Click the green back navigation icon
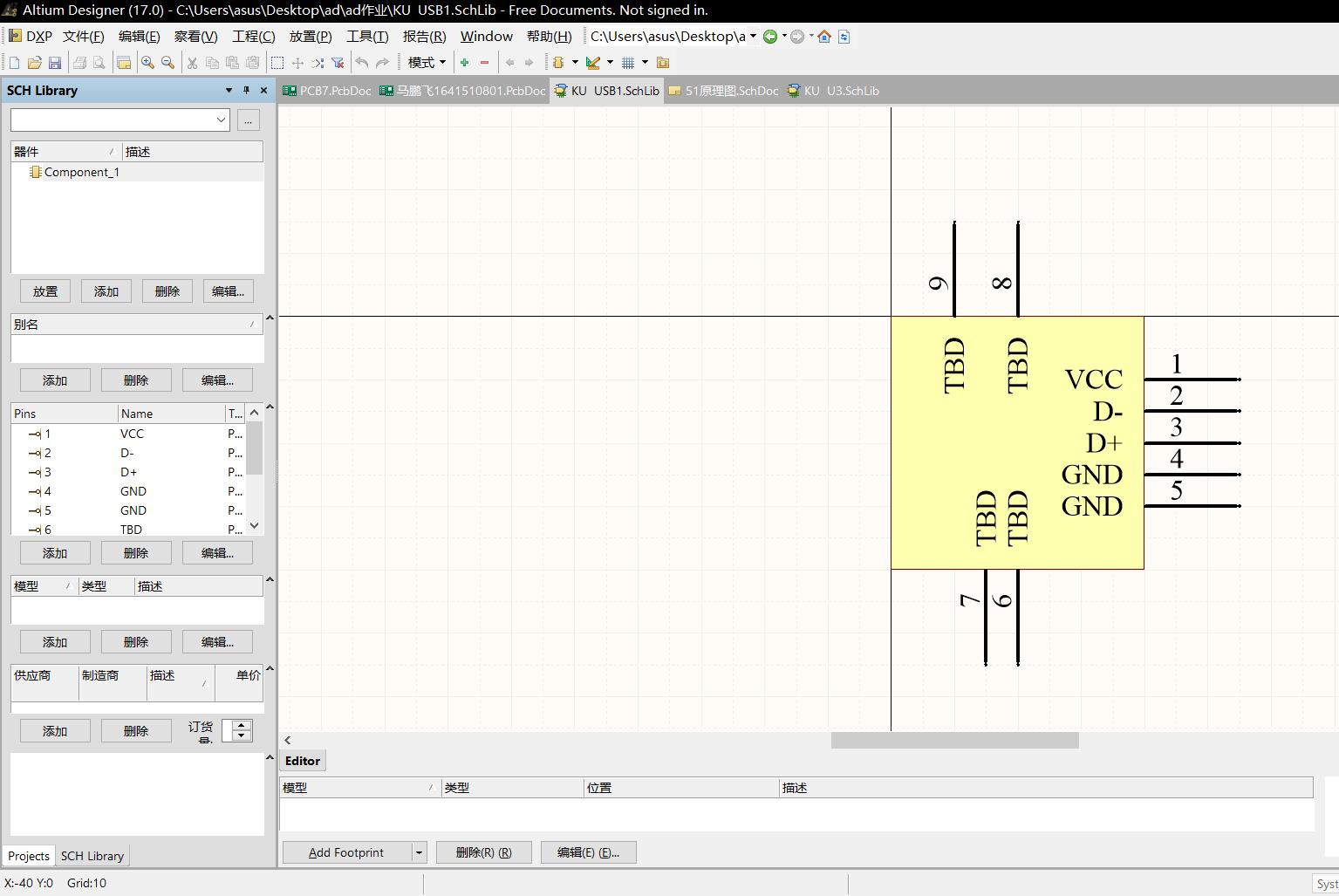The width and height of the screenshot is (1339, 896). (x=770, y=37)
